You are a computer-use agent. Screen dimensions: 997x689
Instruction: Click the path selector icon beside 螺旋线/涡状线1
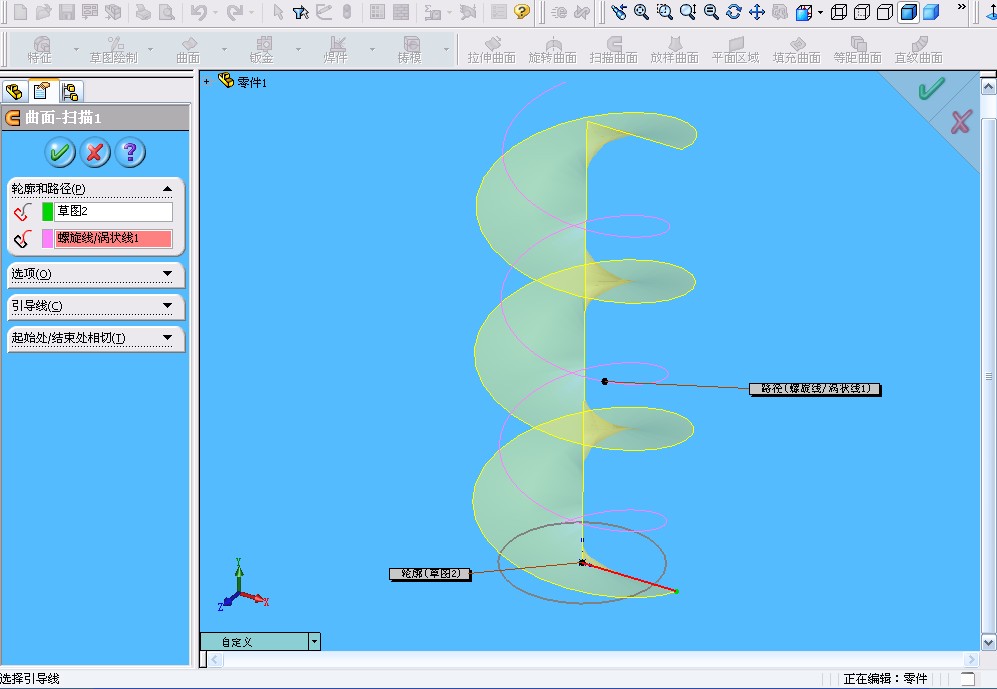coord(23,239)
